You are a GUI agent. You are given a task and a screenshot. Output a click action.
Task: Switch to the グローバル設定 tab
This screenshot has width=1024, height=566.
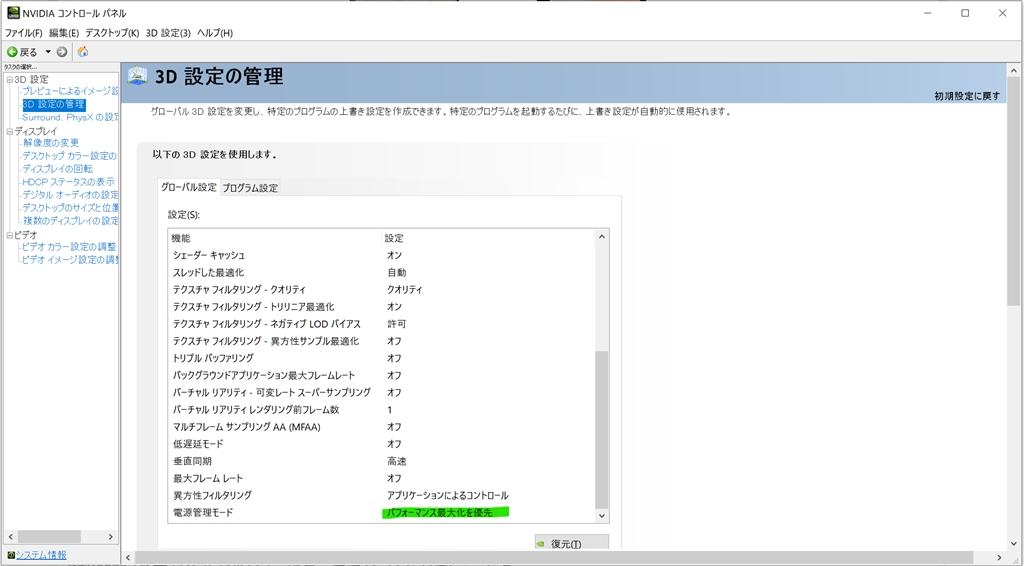pos(189,187)
